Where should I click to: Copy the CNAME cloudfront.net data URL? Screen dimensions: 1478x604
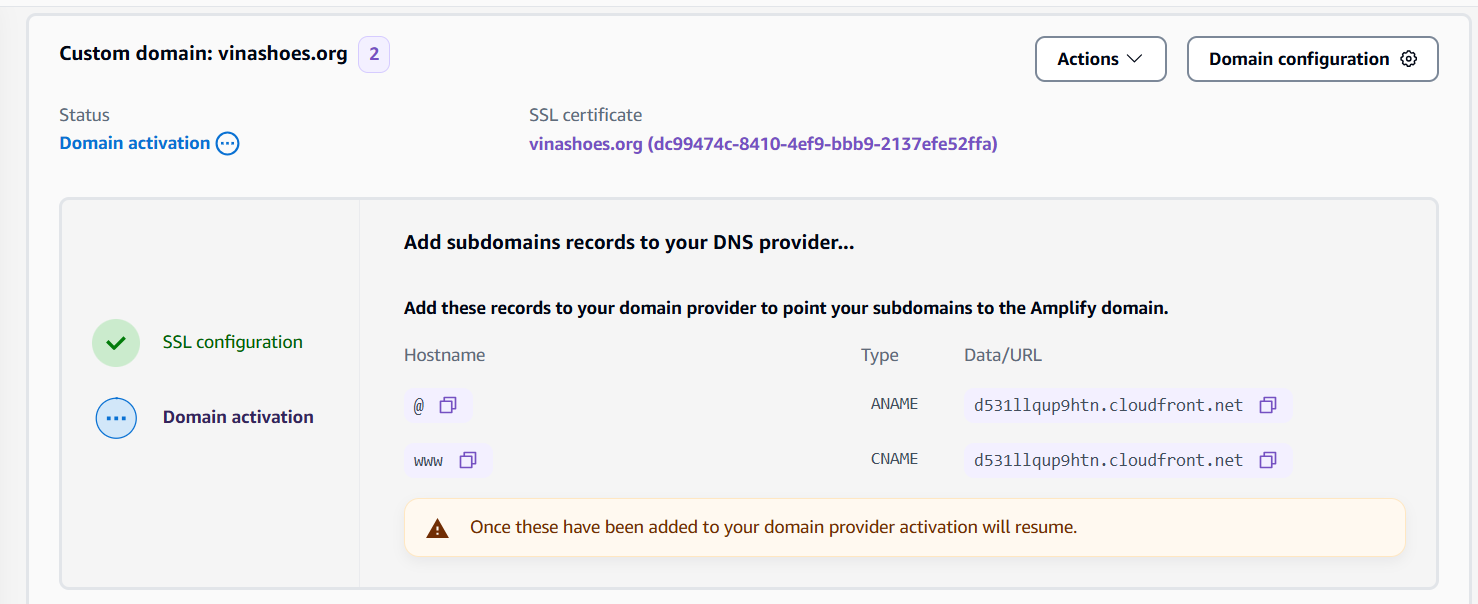[x=1268, y=459]
